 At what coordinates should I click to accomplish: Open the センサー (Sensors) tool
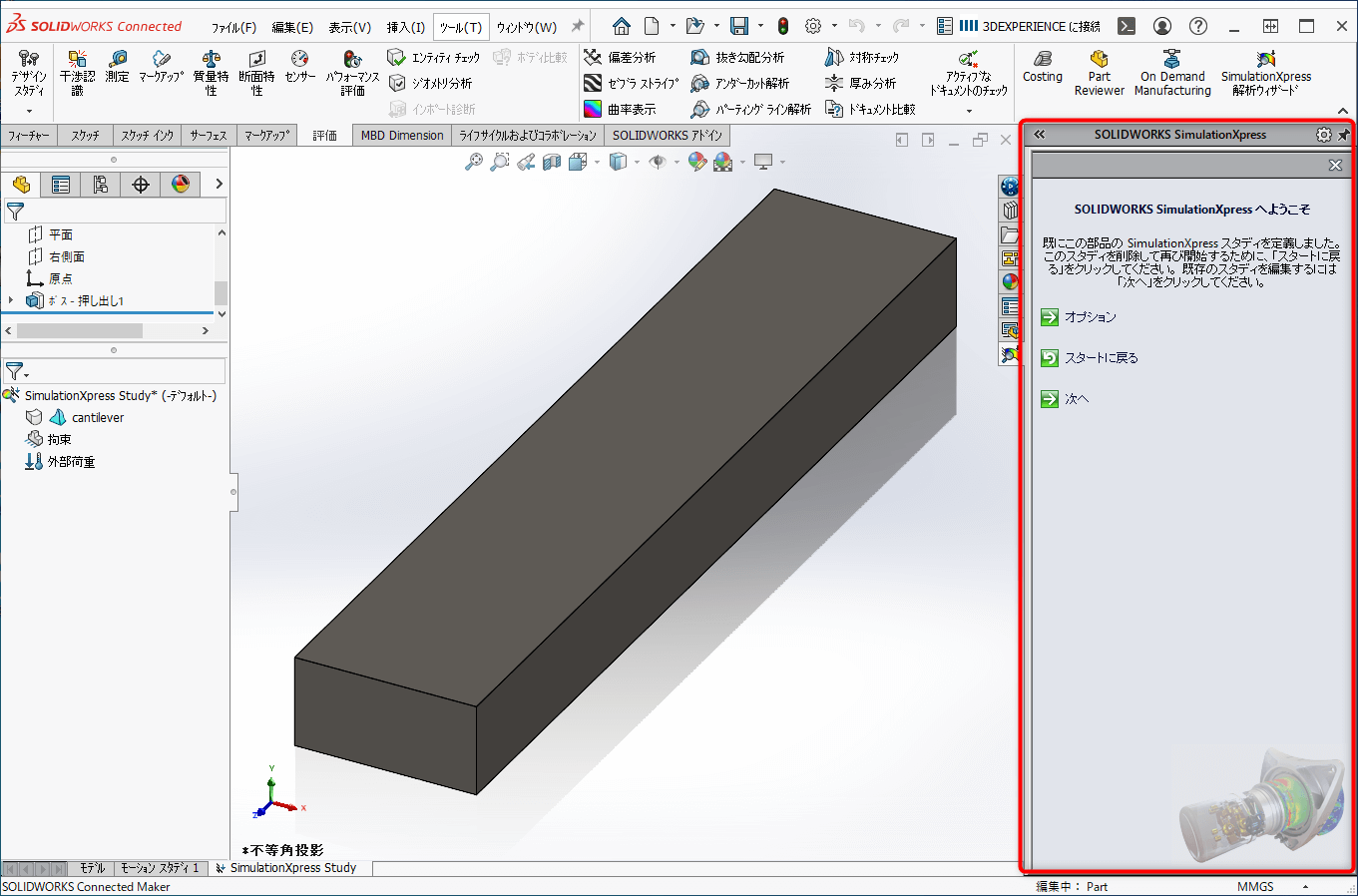298,70
